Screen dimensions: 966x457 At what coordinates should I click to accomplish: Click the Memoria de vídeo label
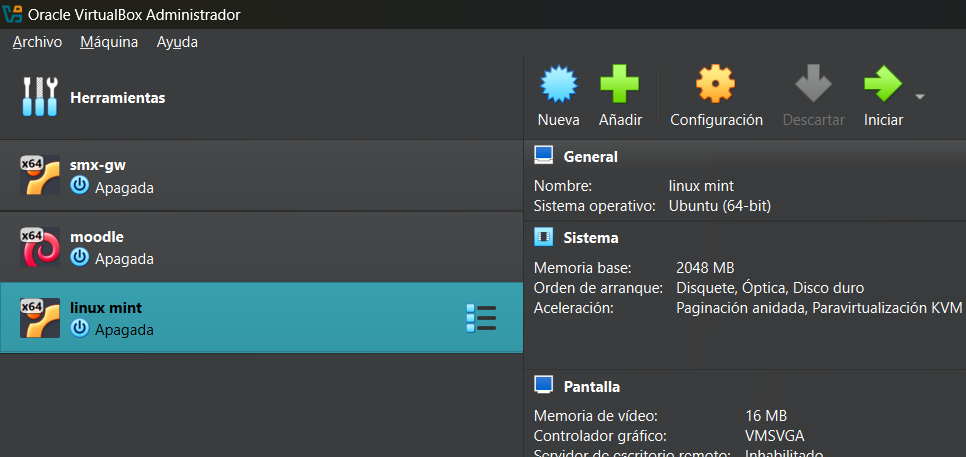click(596, 416)
